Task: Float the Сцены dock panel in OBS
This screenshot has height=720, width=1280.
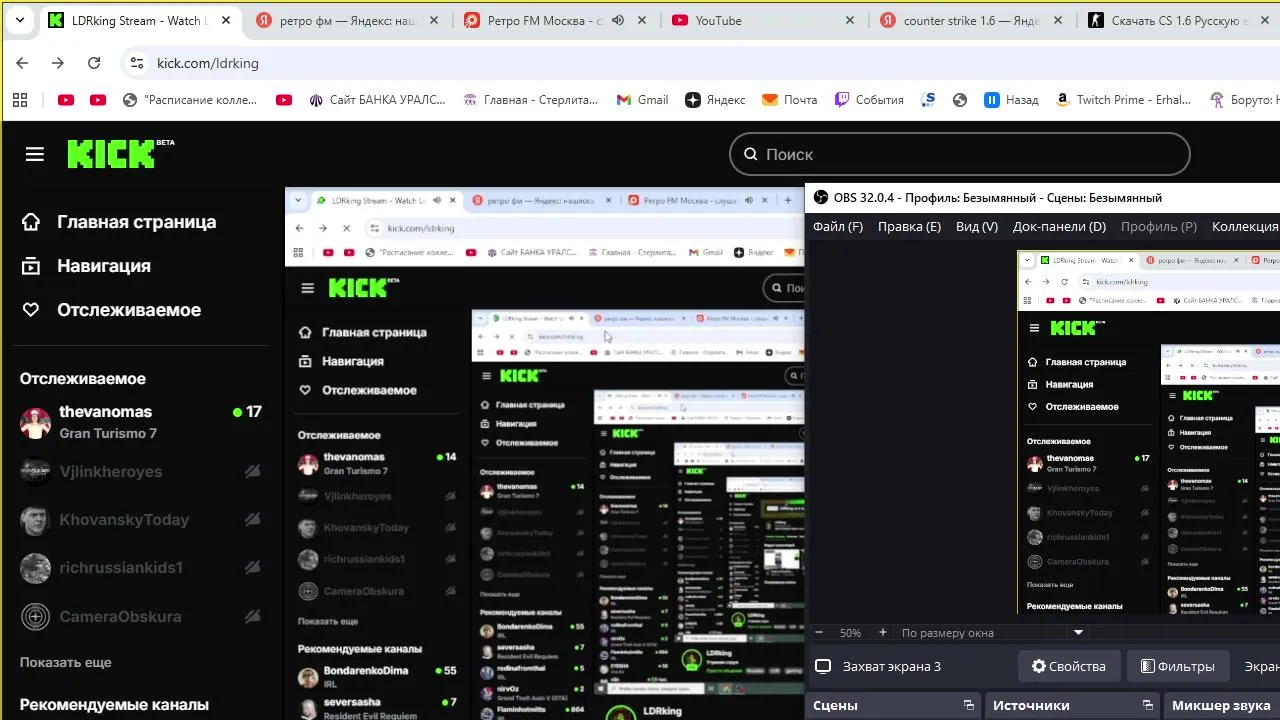Action: coord(968,705)
